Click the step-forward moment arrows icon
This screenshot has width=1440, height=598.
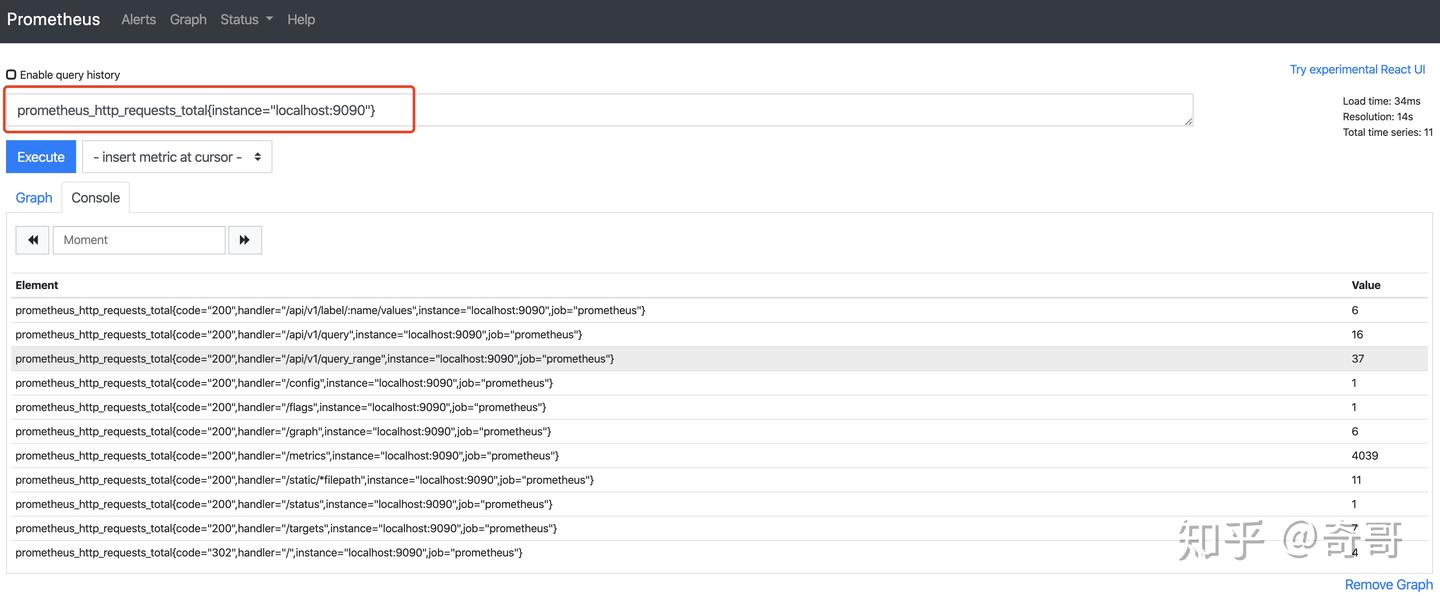(245, 240)
